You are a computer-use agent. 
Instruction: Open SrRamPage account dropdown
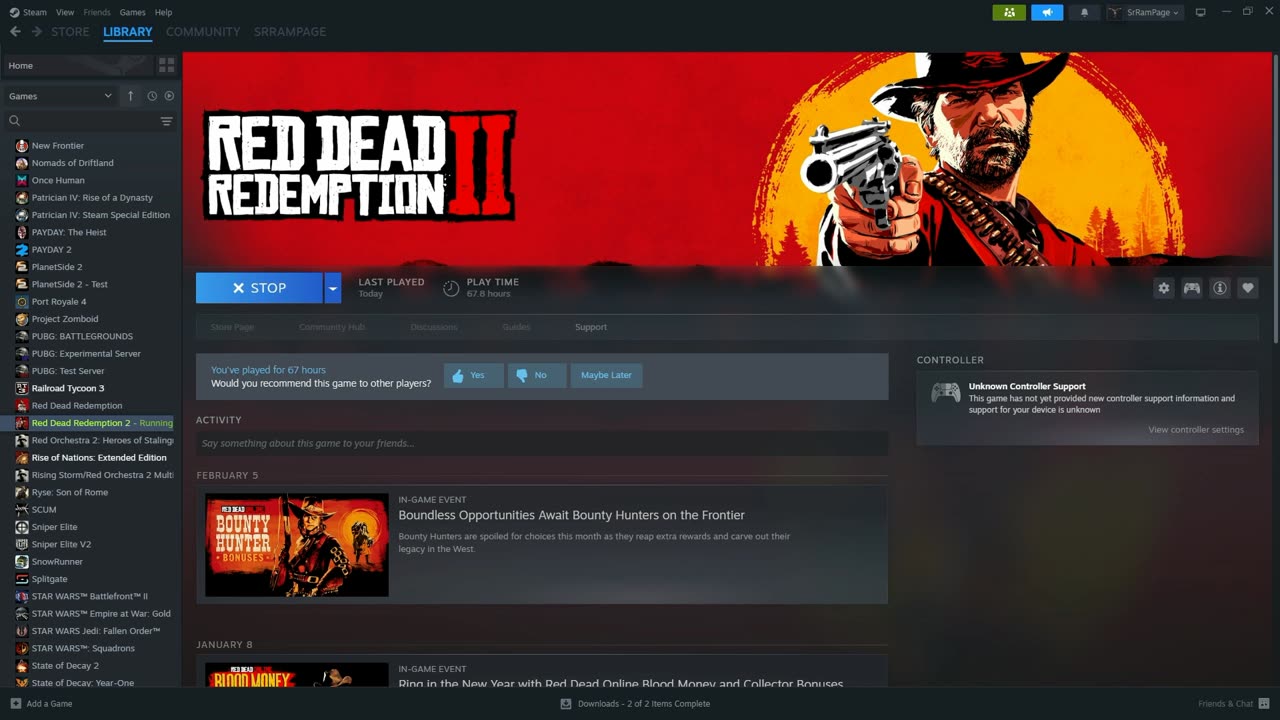(1144, 12)
